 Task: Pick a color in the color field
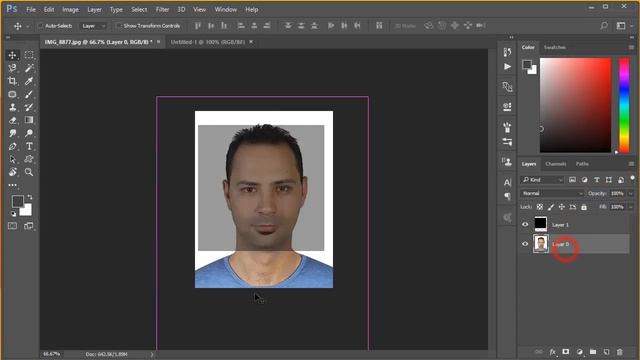pos(576,105)
